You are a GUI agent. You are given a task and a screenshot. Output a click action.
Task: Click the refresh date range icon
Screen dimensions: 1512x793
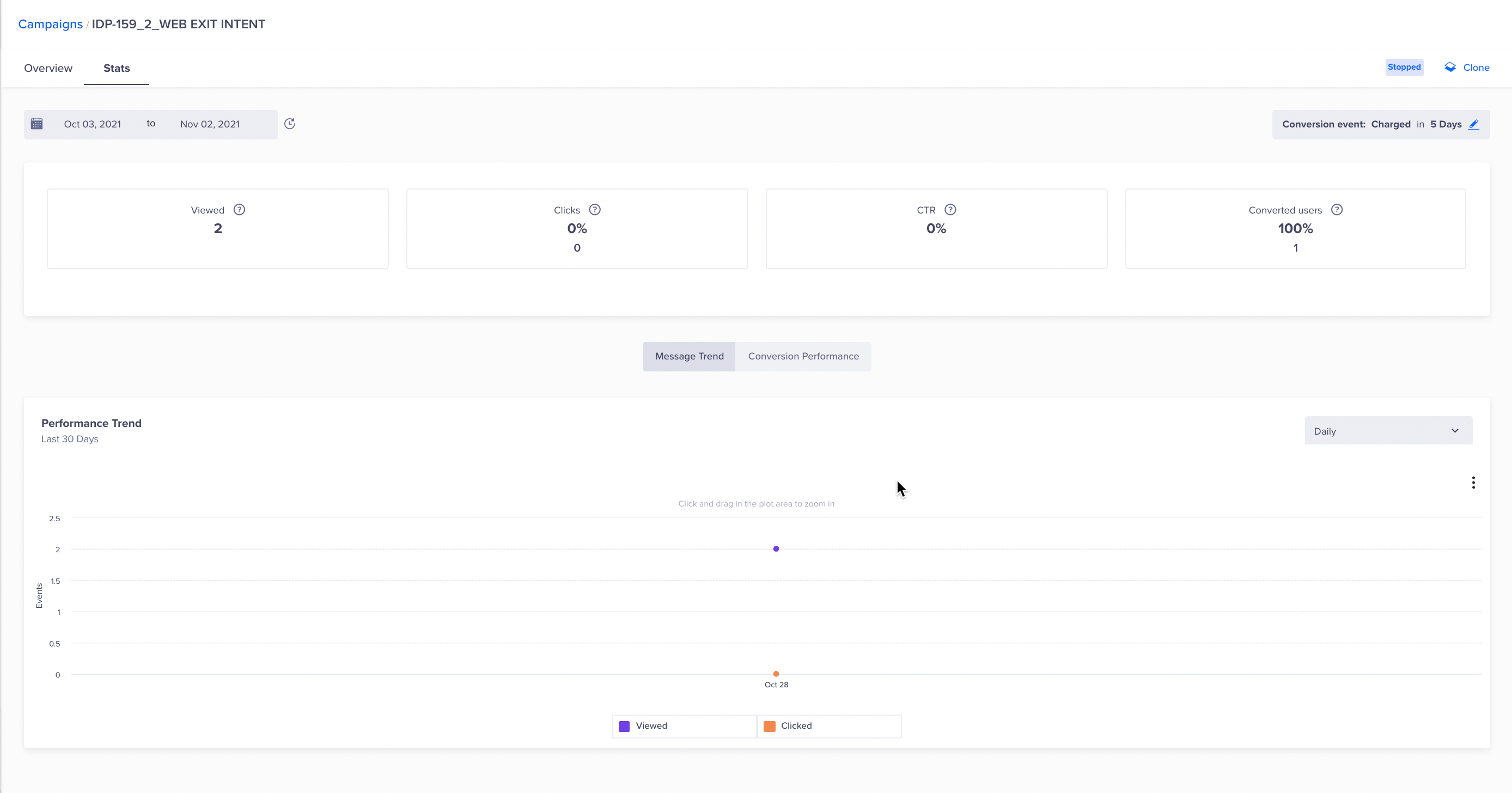pos(289,124)
